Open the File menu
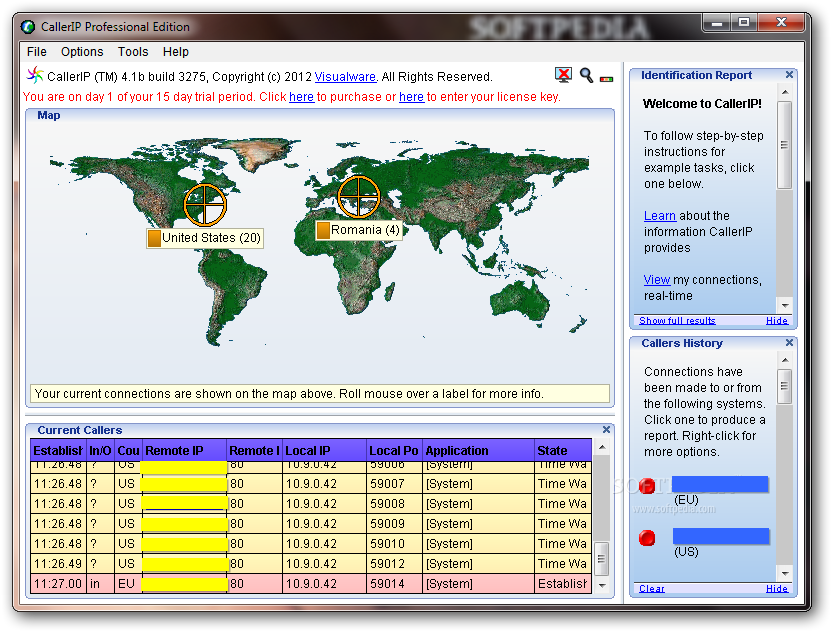The width and height of the screenshot is (832, 632). 37,51
